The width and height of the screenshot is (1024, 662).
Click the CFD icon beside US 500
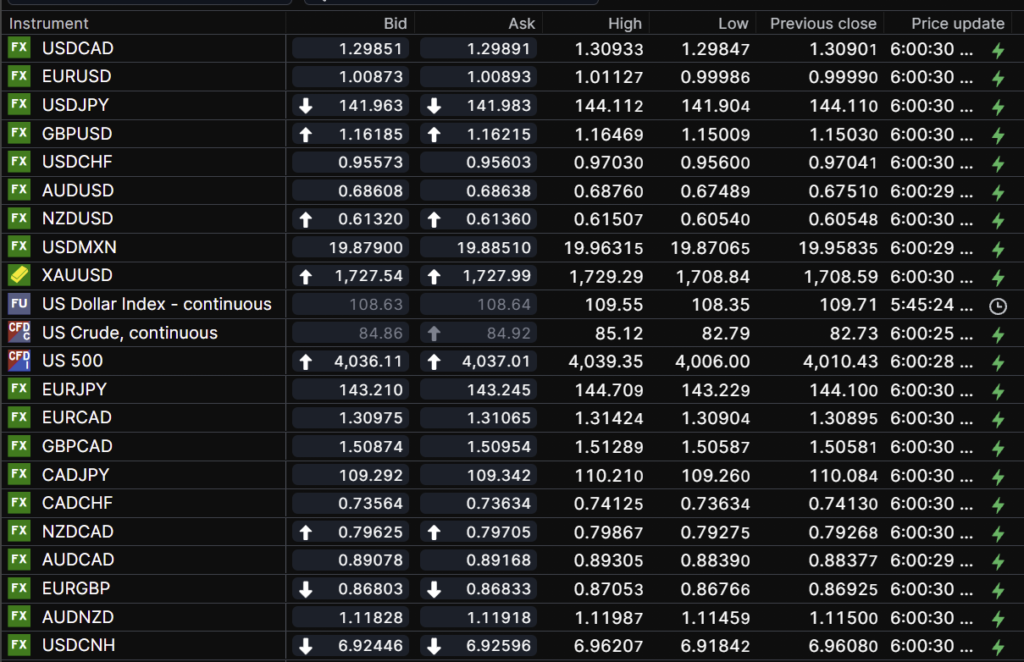(x=19, y=360)
